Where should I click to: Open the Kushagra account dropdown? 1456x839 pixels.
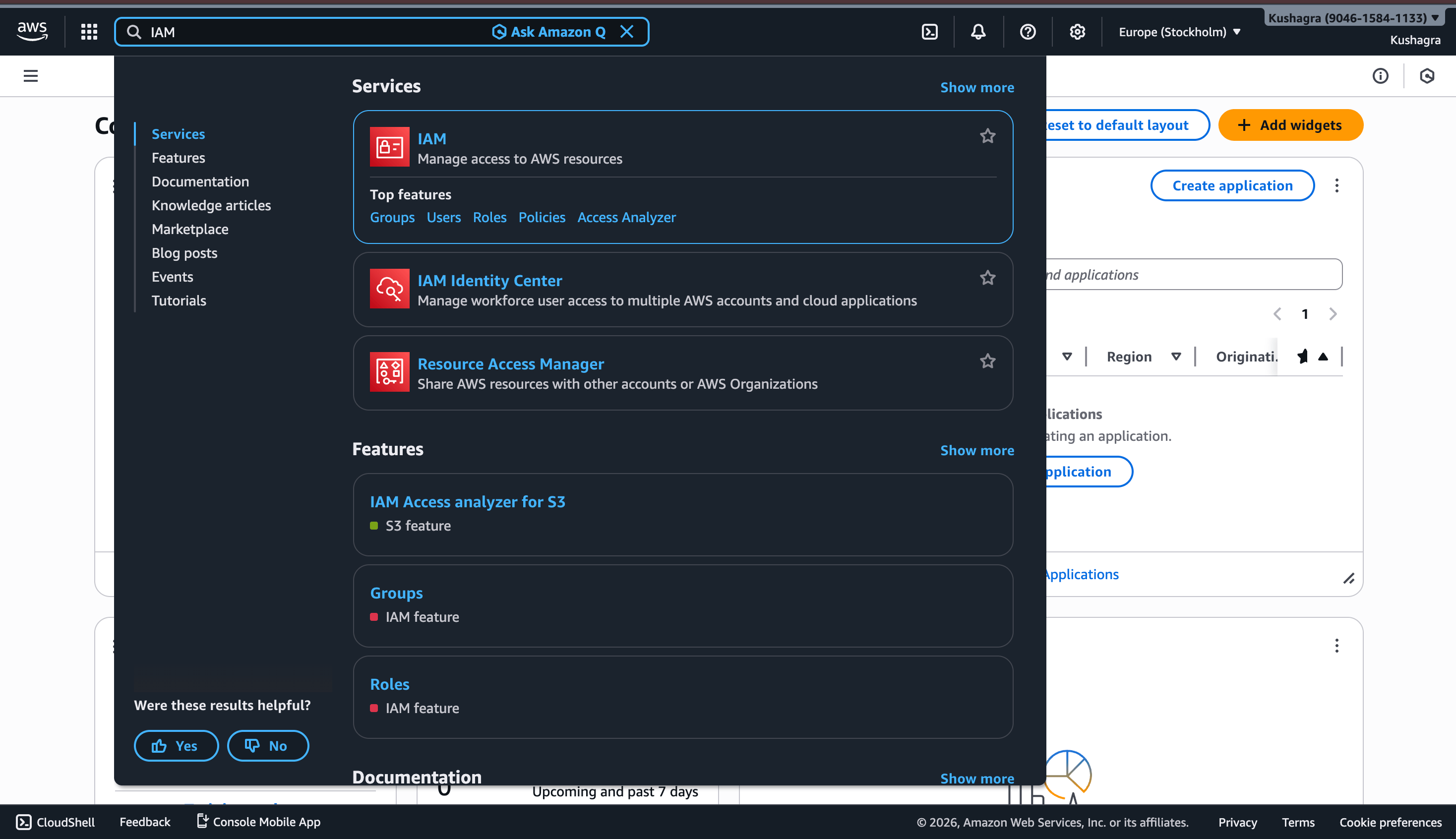[1353, 18]
